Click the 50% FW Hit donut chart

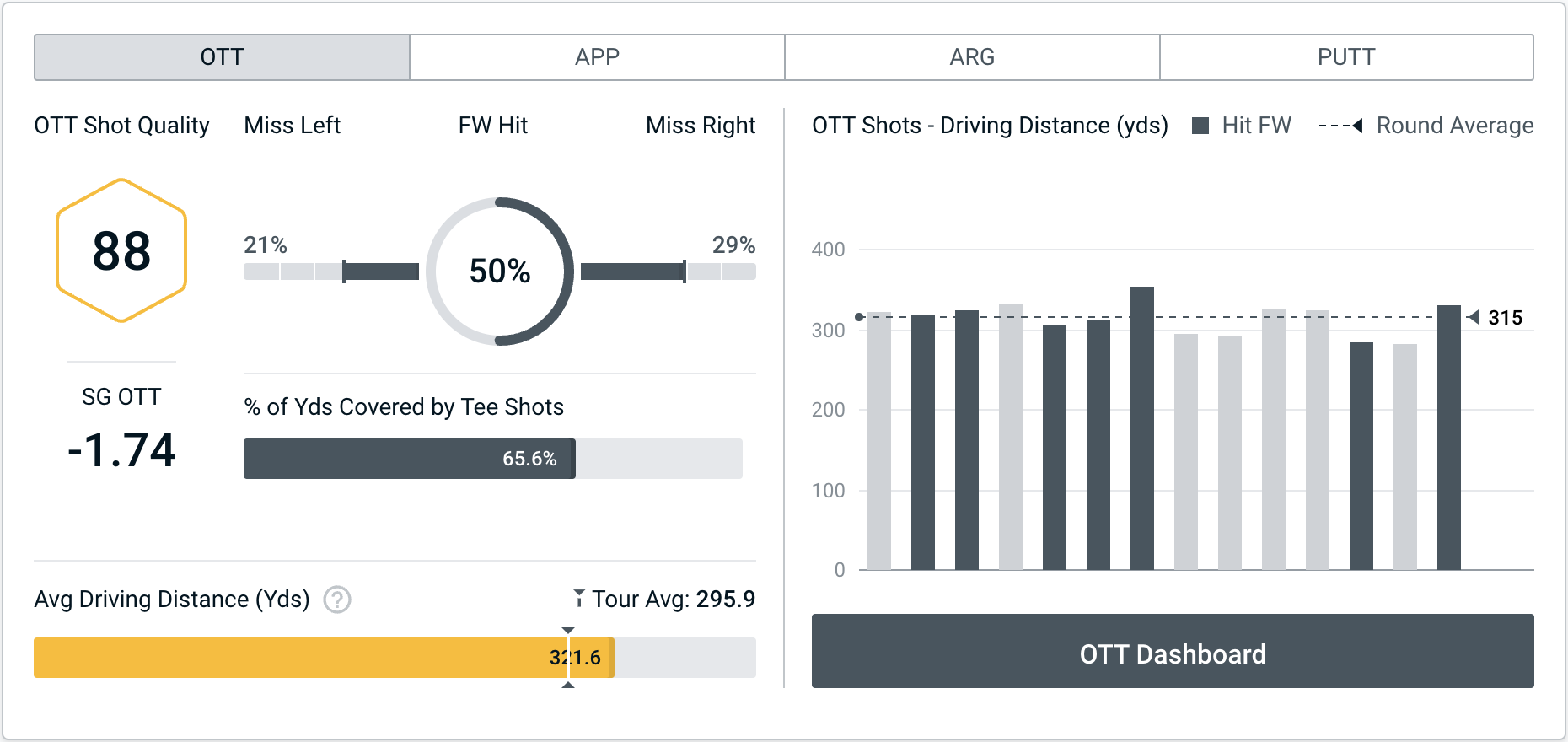500,272
